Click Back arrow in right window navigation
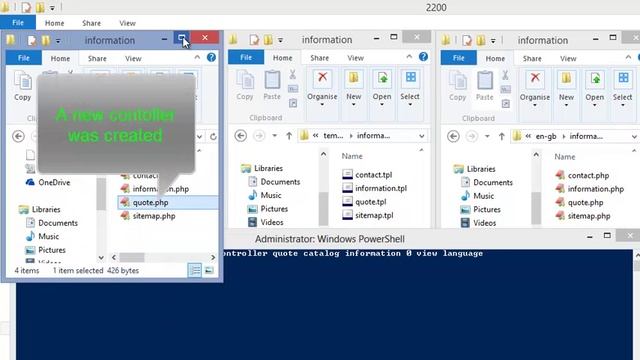This screenshot has width=640, height=360. tap(453, 136)
